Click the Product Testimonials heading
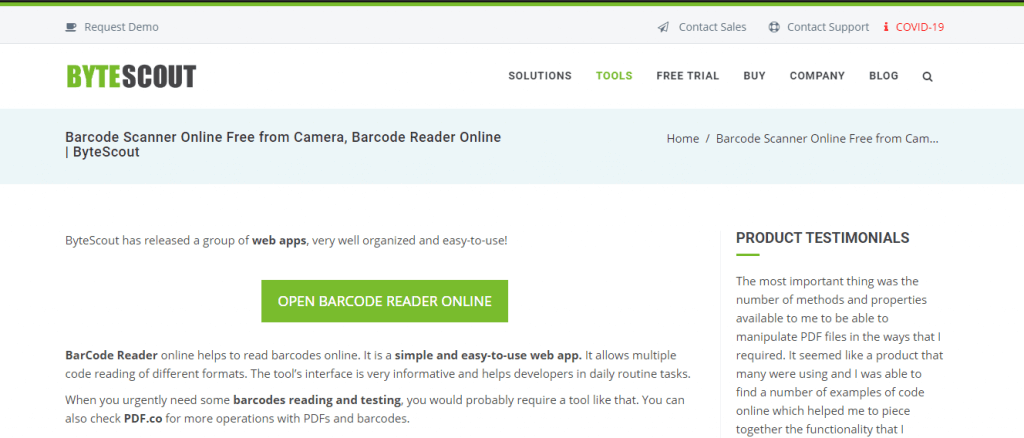 pyautogui.click(x=822, y=238)
